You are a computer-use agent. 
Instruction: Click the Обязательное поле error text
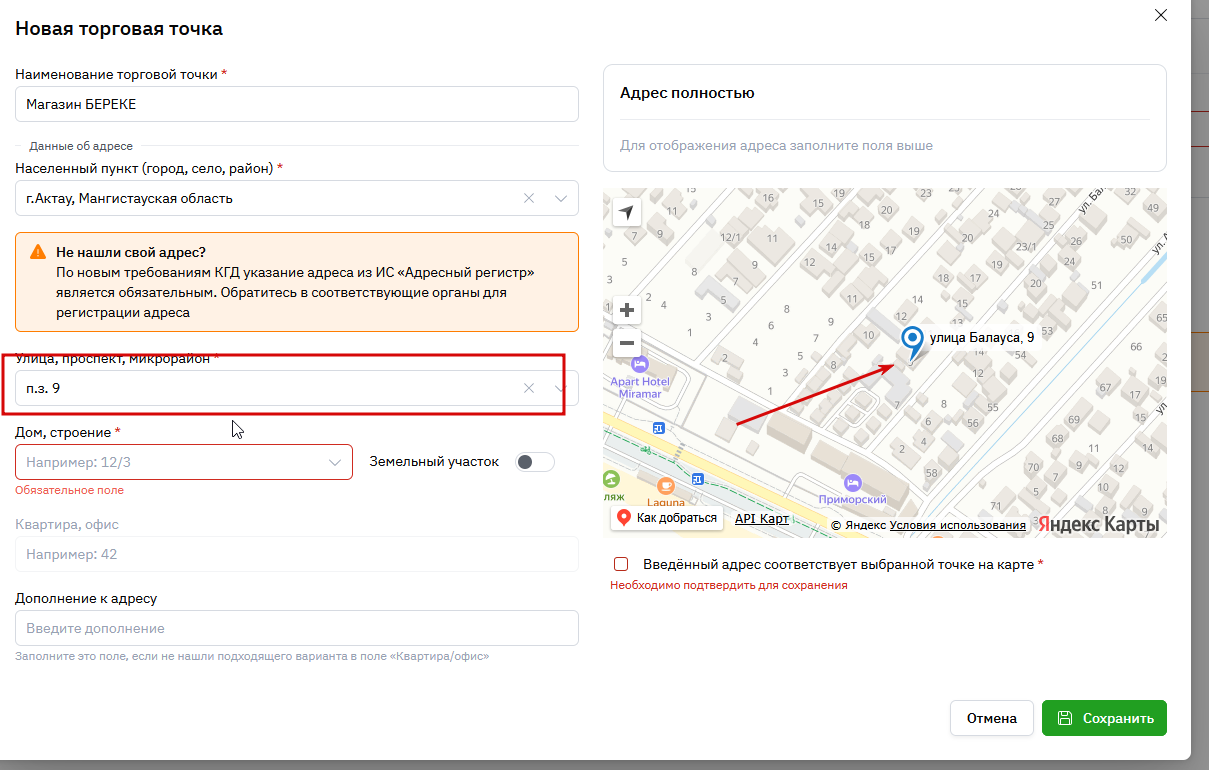click(x=70, y=490)
